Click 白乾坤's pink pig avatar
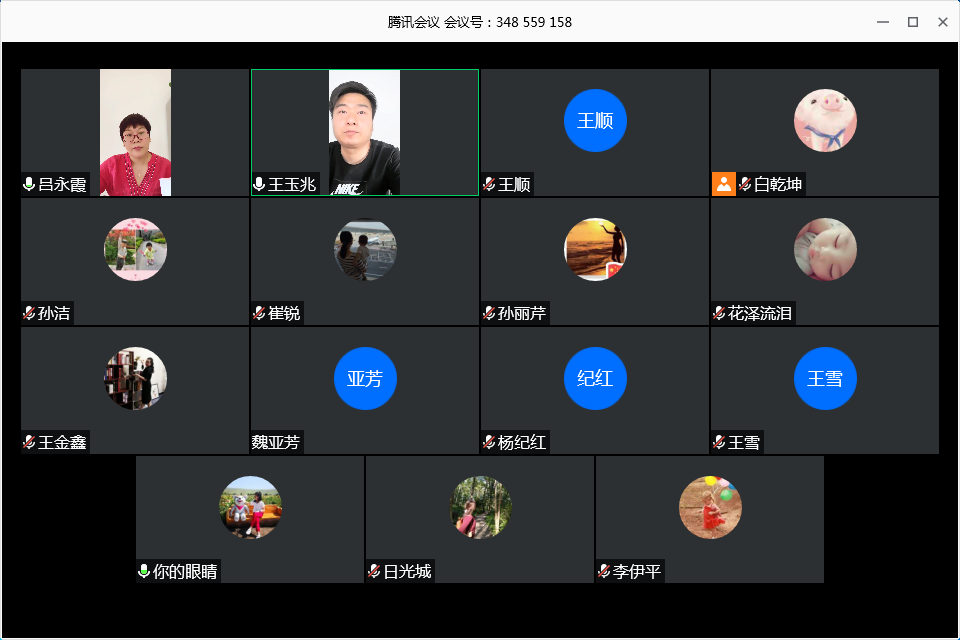This screenshot has width=960, height=640. (x=825, y=120)
